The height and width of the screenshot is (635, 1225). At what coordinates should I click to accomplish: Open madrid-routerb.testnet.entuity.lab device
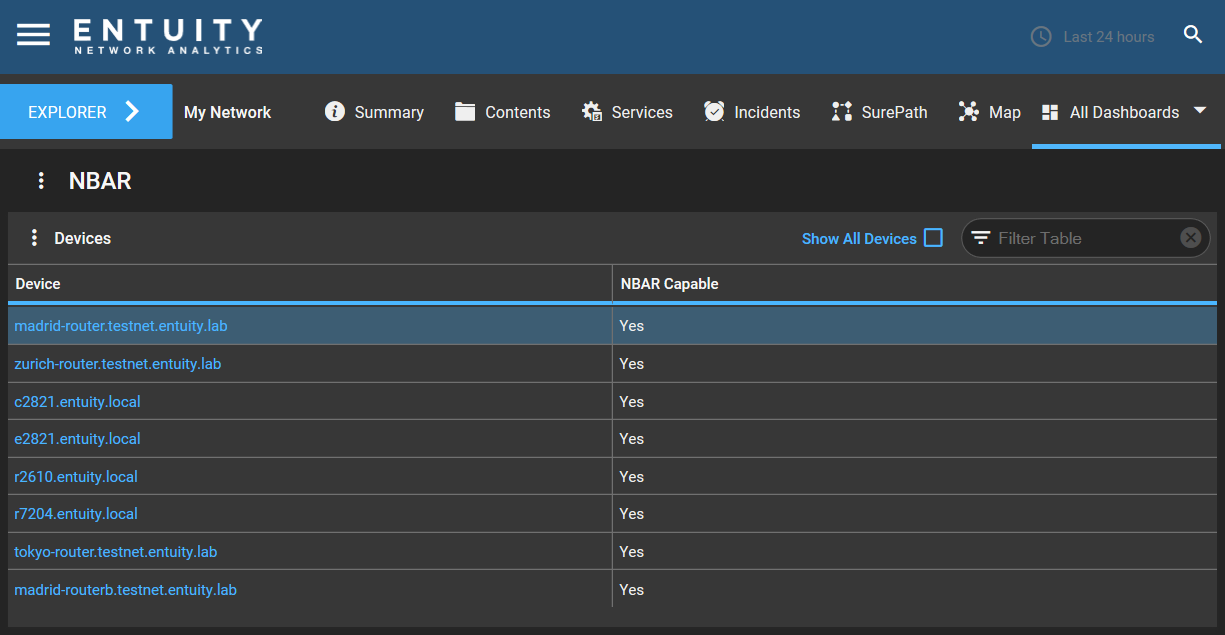[125, 590]
